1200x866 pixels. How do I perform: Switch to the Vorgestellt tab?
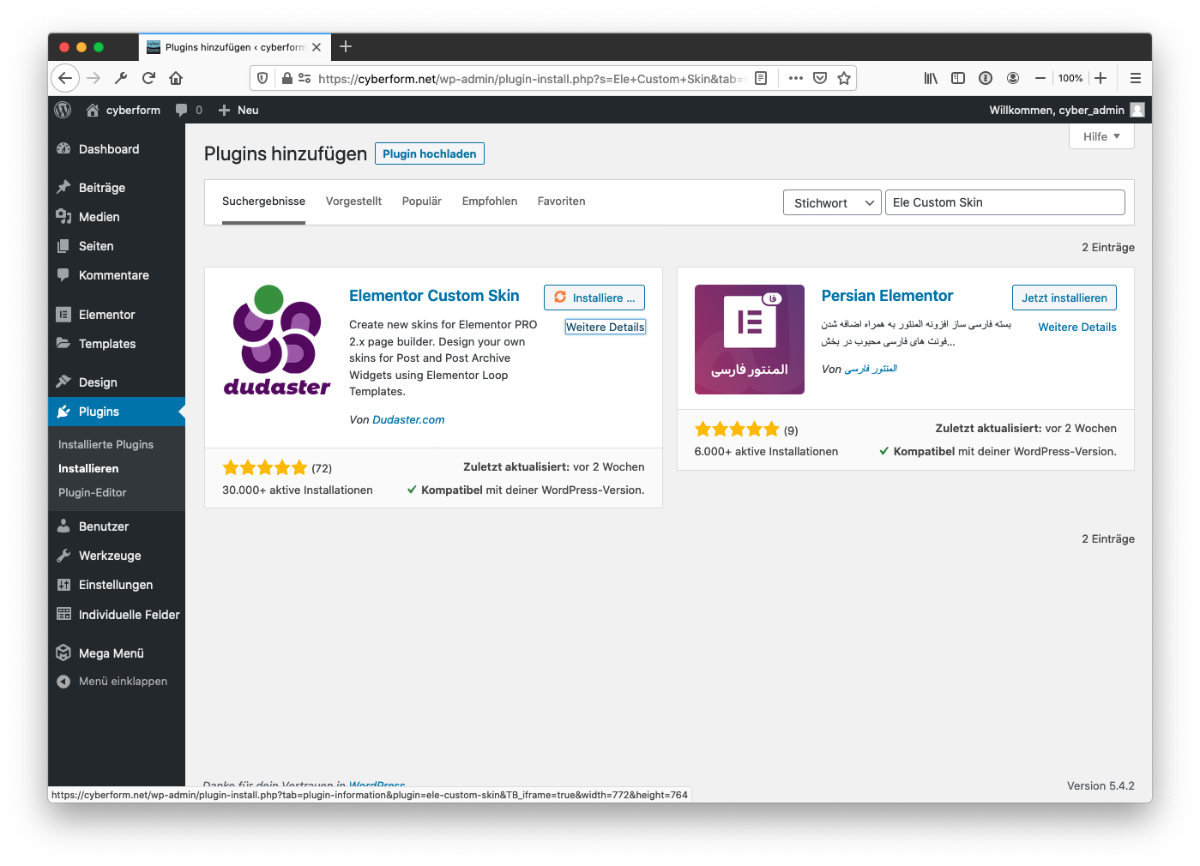click(354, 201)
